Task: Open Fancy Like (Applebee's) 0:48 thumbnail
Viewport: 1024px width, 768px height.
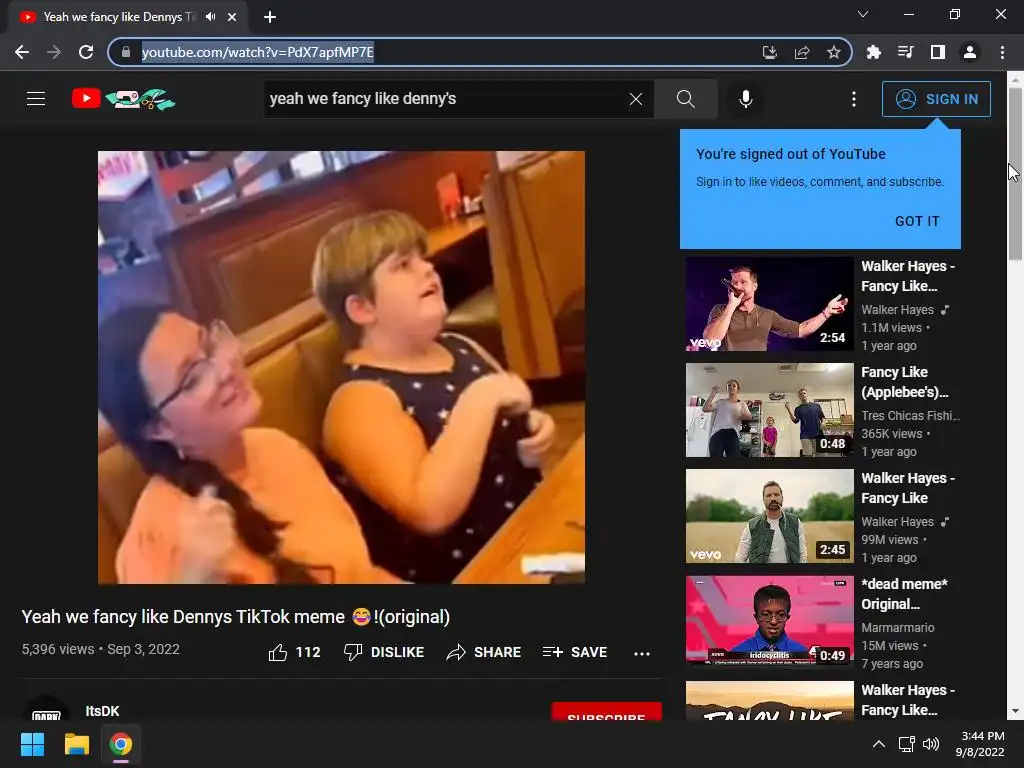Action: 769,409
